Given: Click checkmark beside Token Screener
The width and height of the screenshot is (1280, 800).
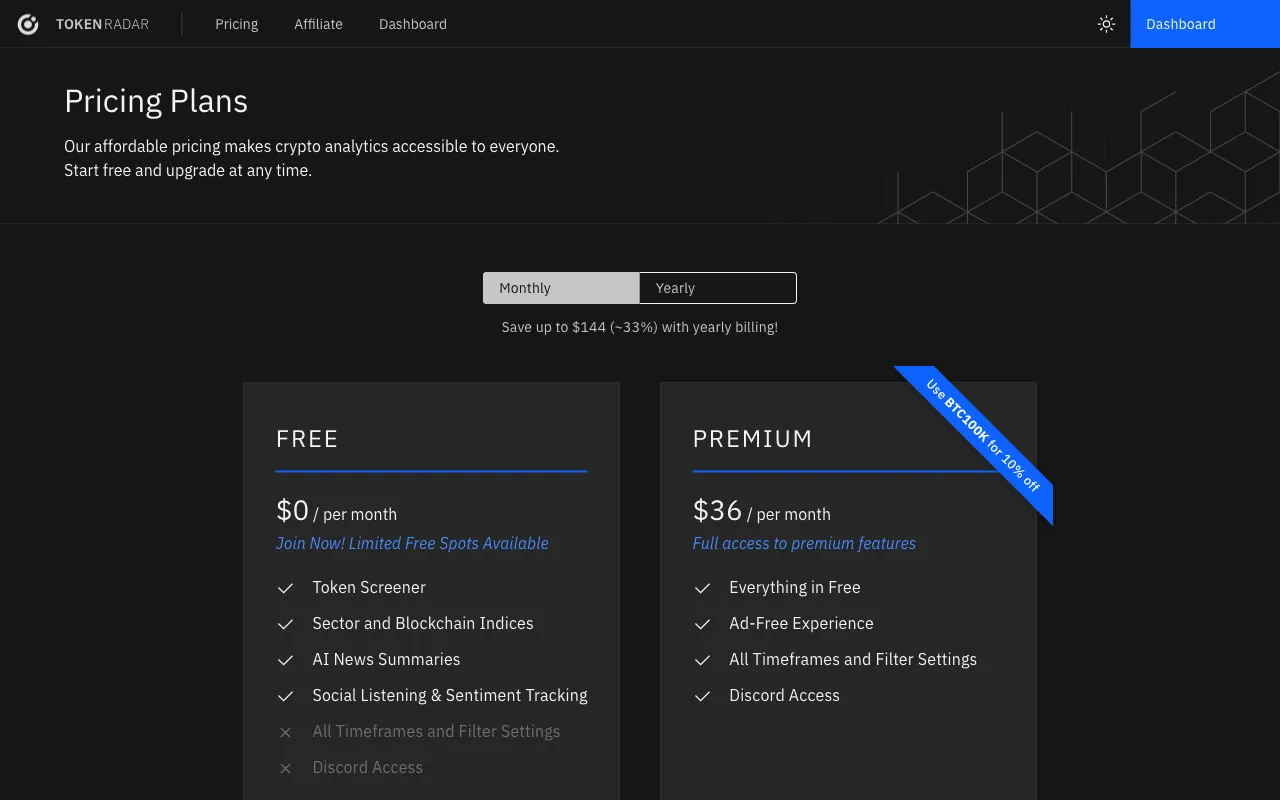Looking at the screenshot, I should [285, 588].
